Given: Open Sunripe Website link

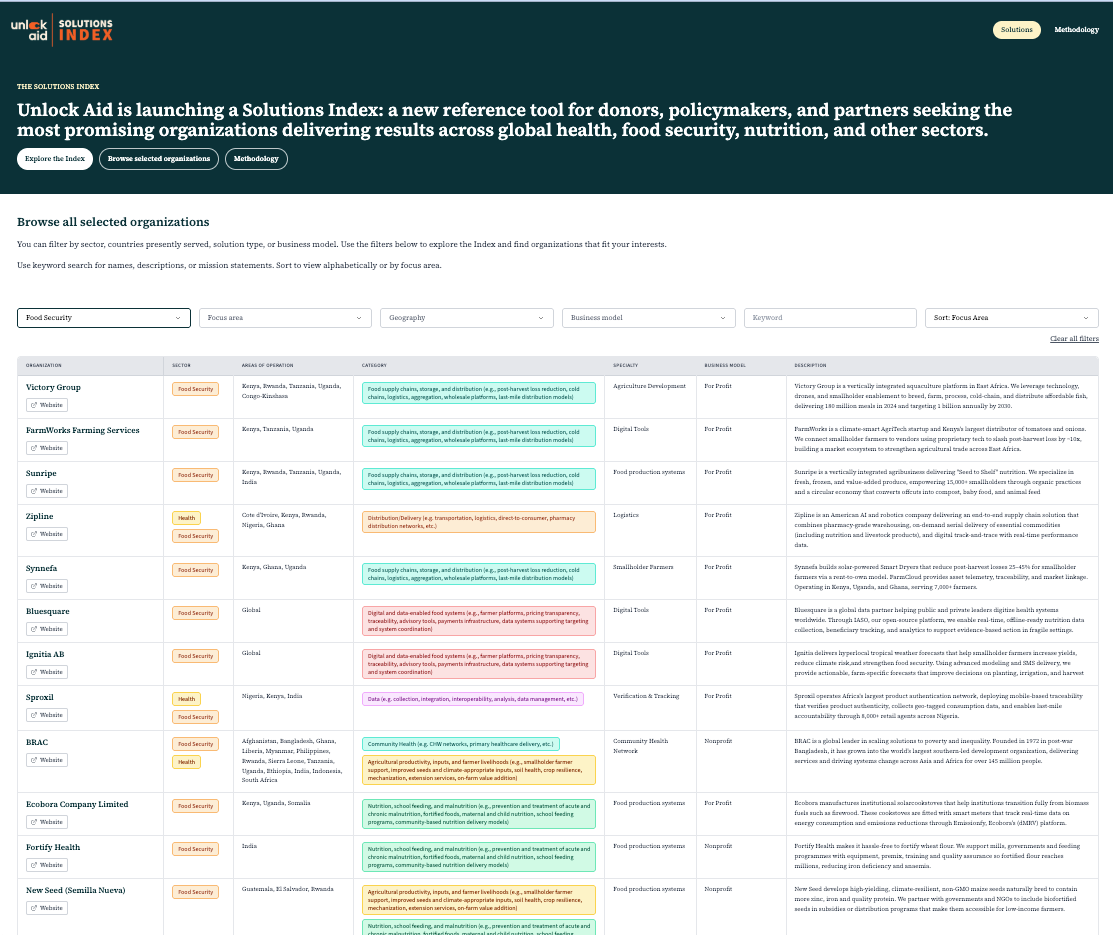Looking at the screenshot, I should tap(47, 491).
